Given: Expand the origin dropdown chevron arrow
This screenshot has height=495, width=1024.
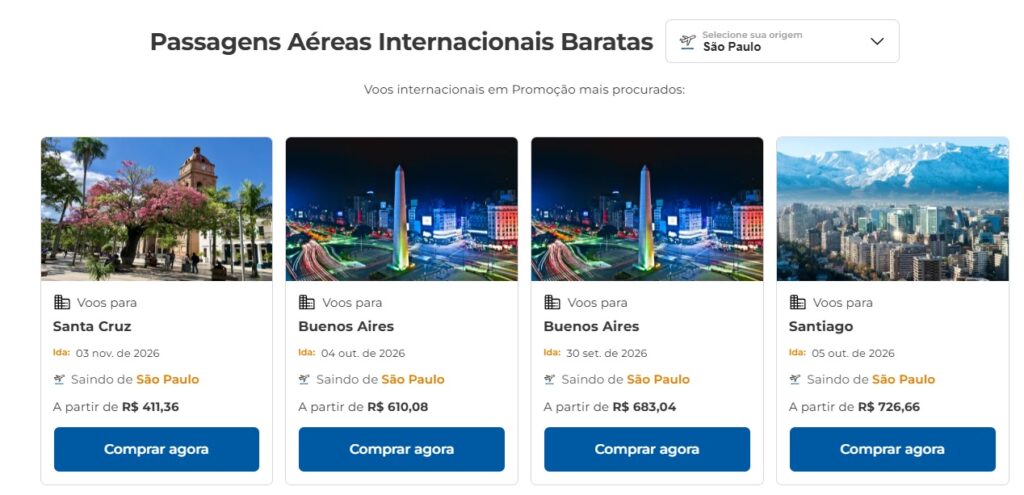Looking at the screenshot, I should (877, 41).
